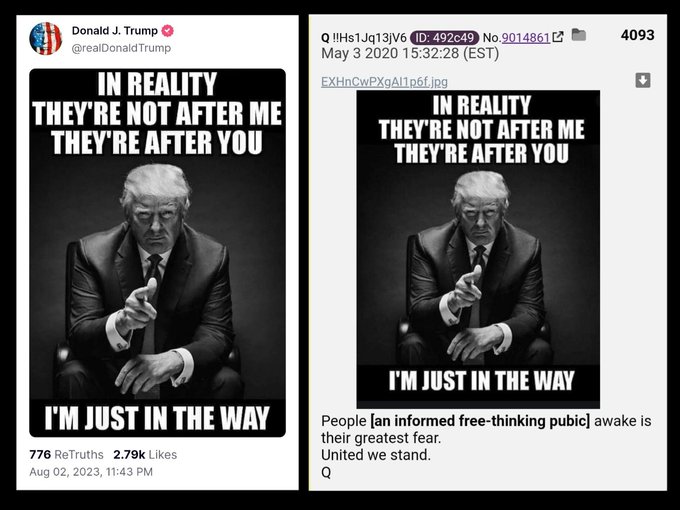This screenshot has height=510, width=680.
Task: Click the pink verified badge icon
Action: coord(168,31)
